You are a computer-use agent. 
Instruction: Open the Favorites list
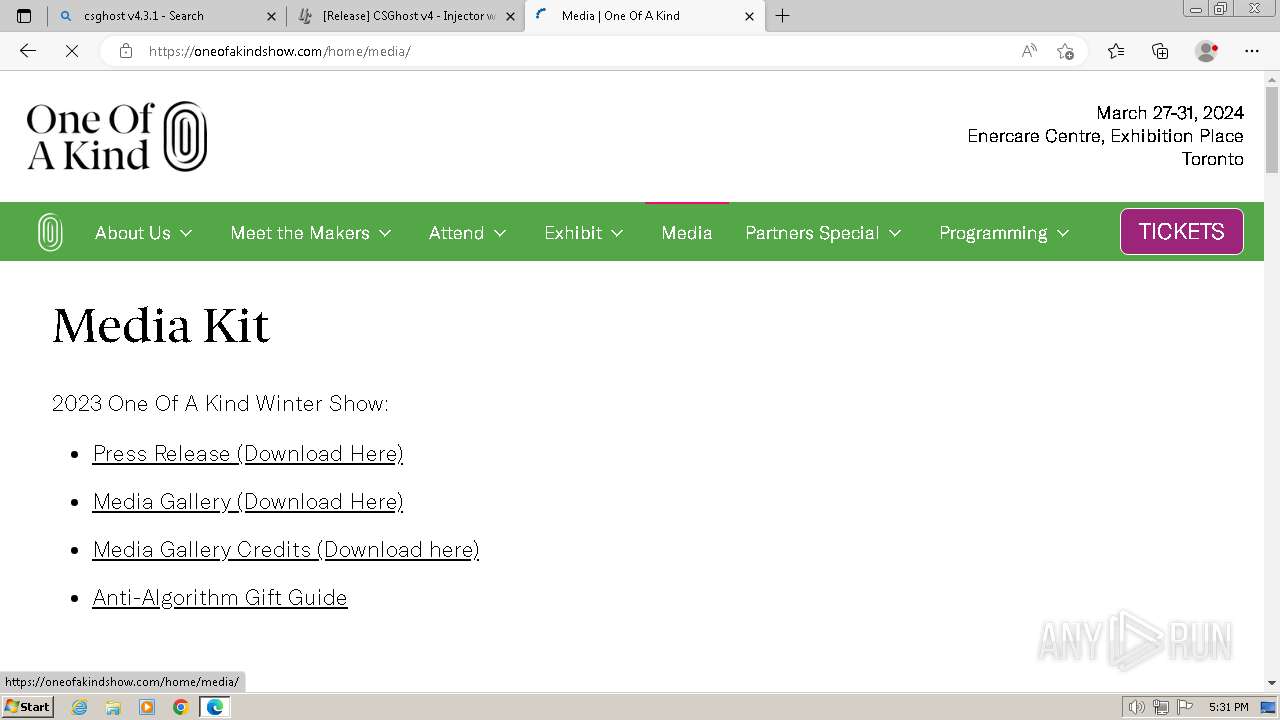1116,51
